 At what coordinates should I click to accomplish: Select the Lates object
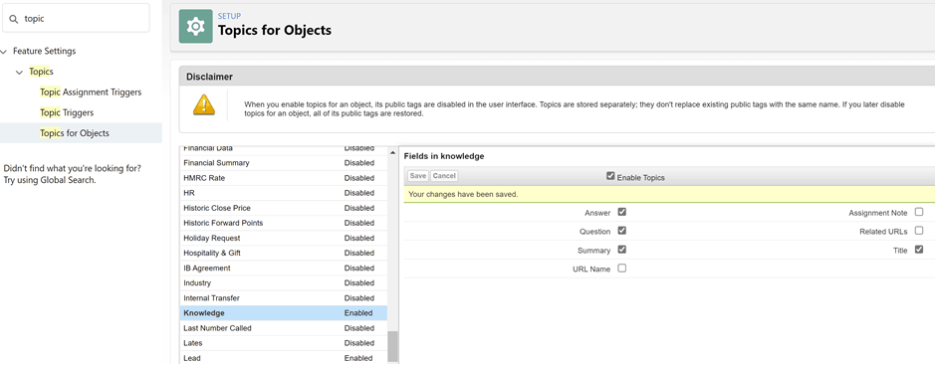click(x=284, y=343)
